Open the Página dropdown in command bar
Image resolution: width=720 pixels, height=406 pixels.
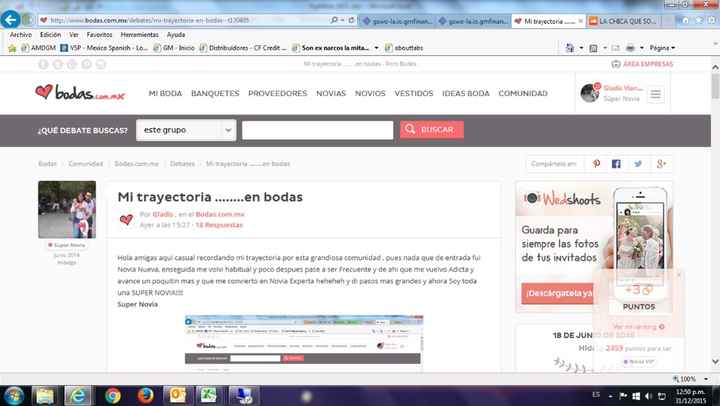tap(662, 48)
